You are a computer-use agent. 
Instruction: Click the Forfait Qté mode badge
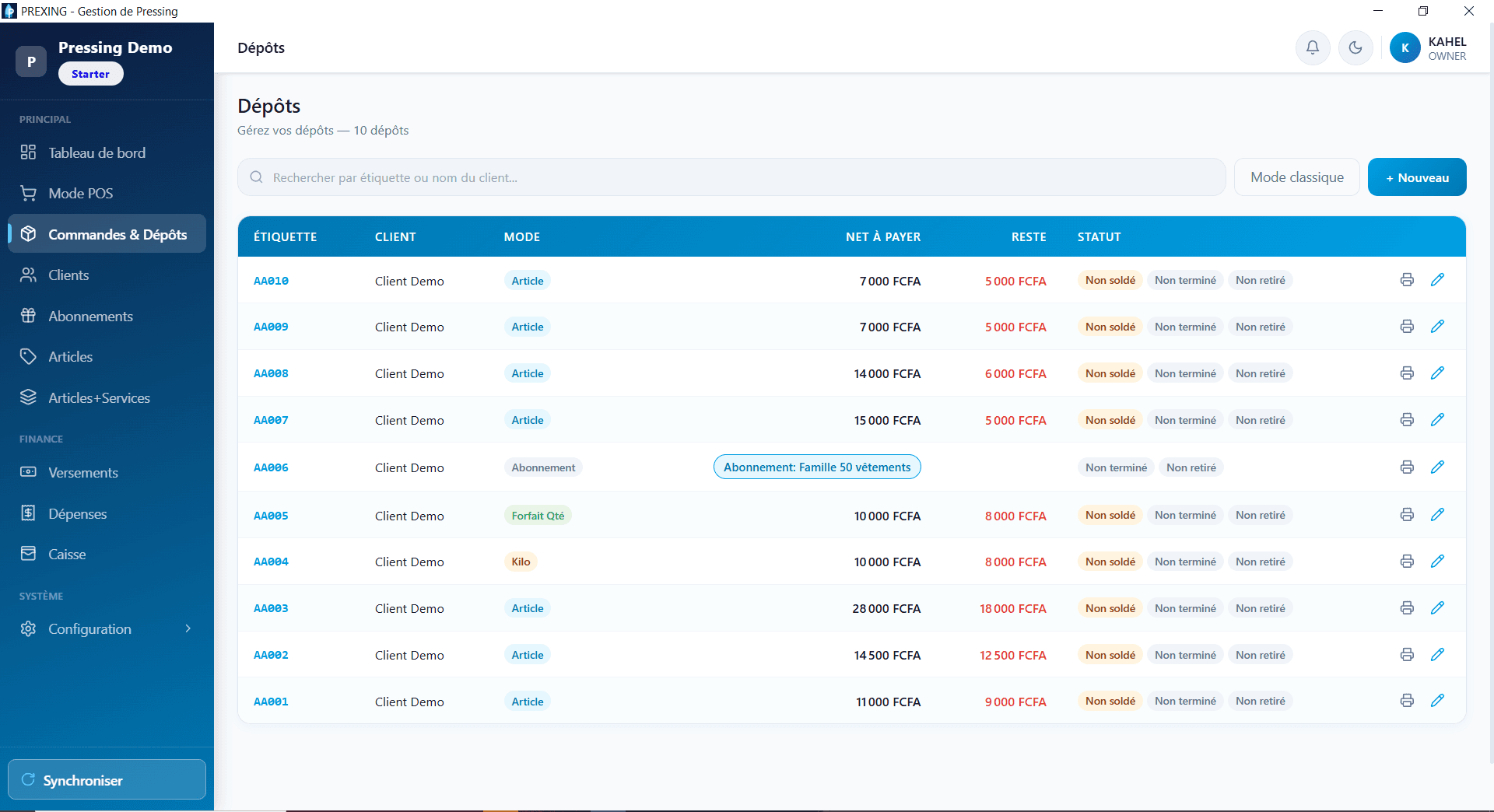coord(538,515)
